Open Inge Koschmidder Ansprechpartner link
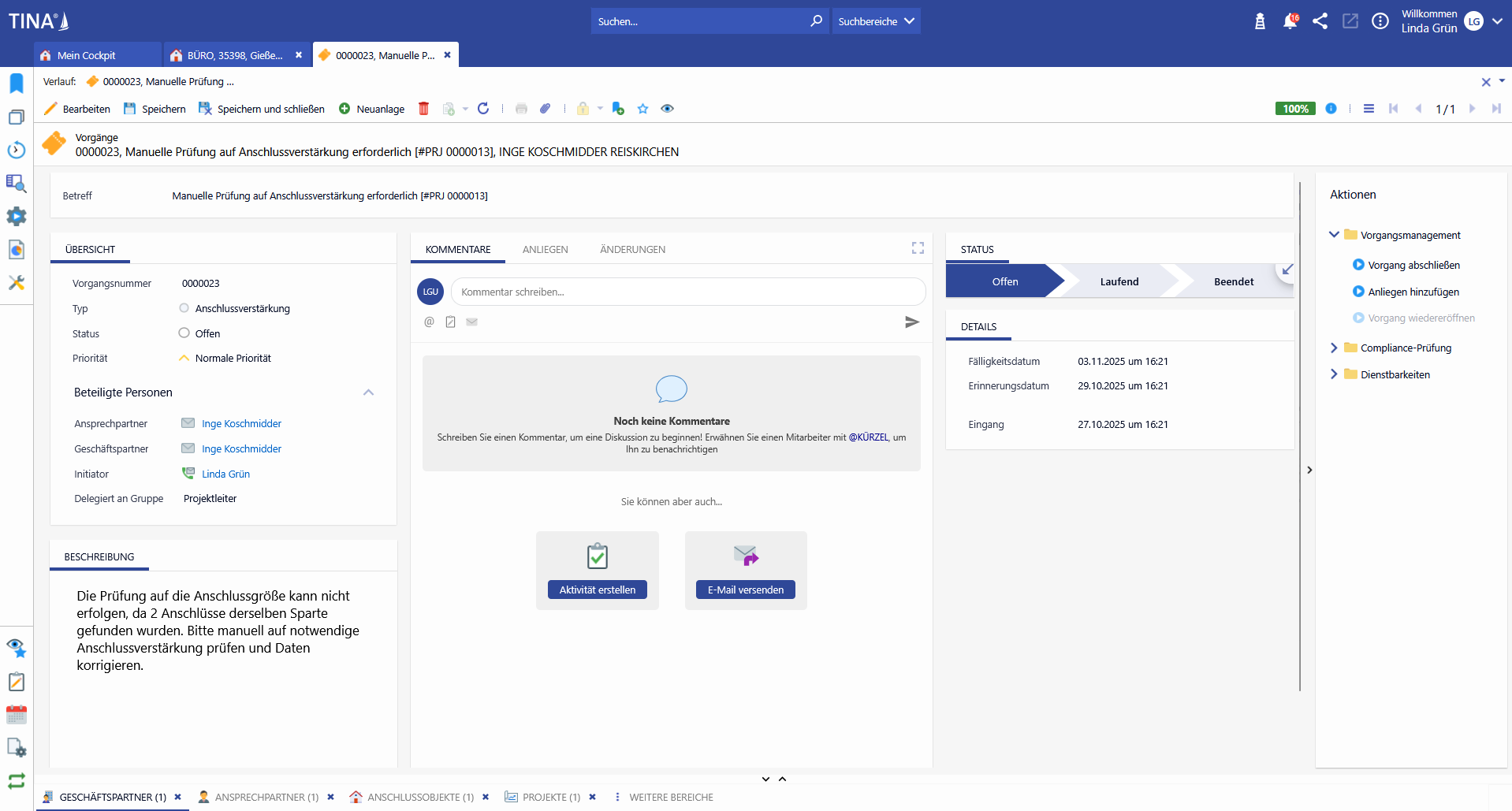Image resolution: width=1512 pixels, height=811 pixels. [241, 423]
